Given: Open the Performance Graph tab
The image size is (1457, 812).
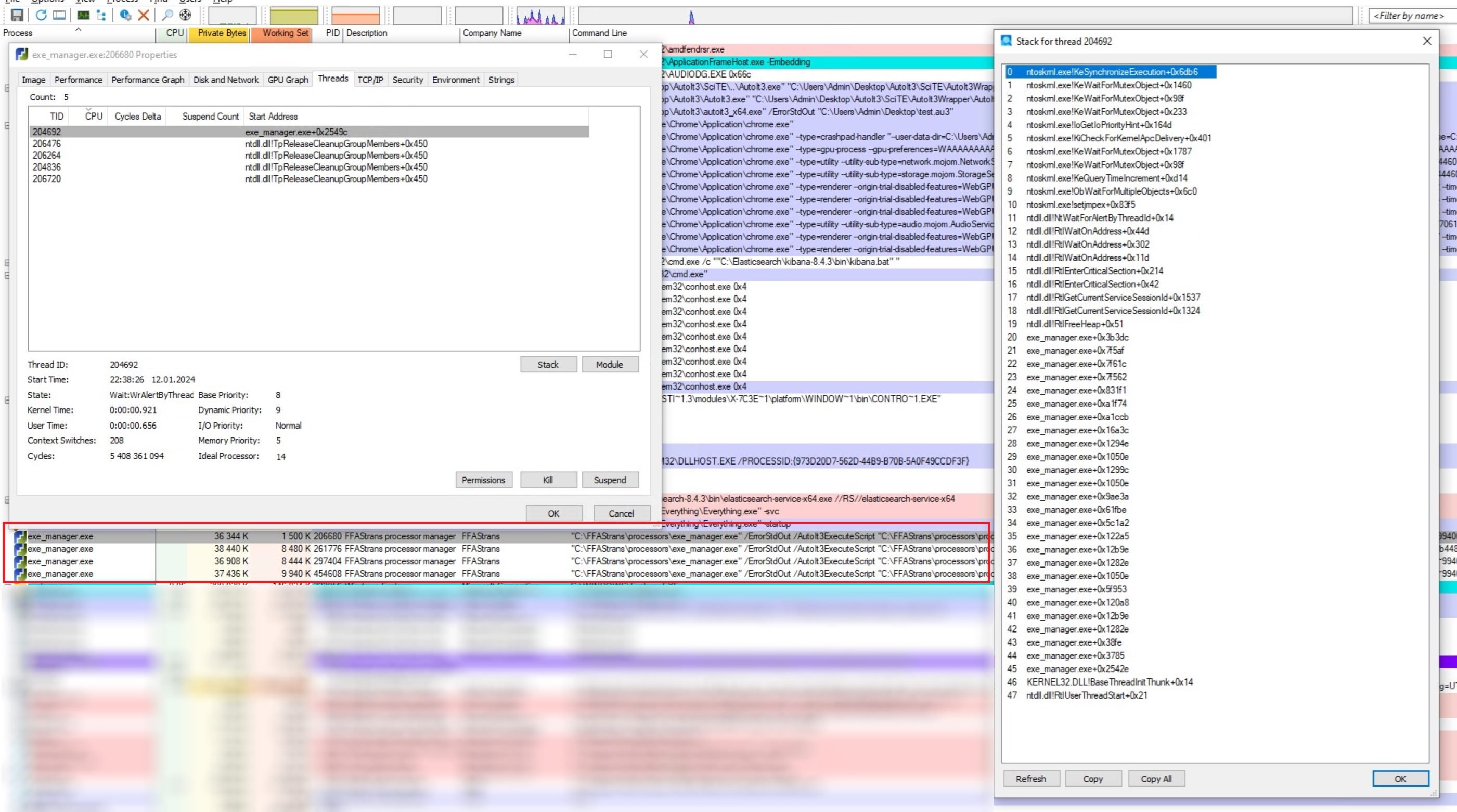Looking at the screenshot, I should click(x=148, y=80).
